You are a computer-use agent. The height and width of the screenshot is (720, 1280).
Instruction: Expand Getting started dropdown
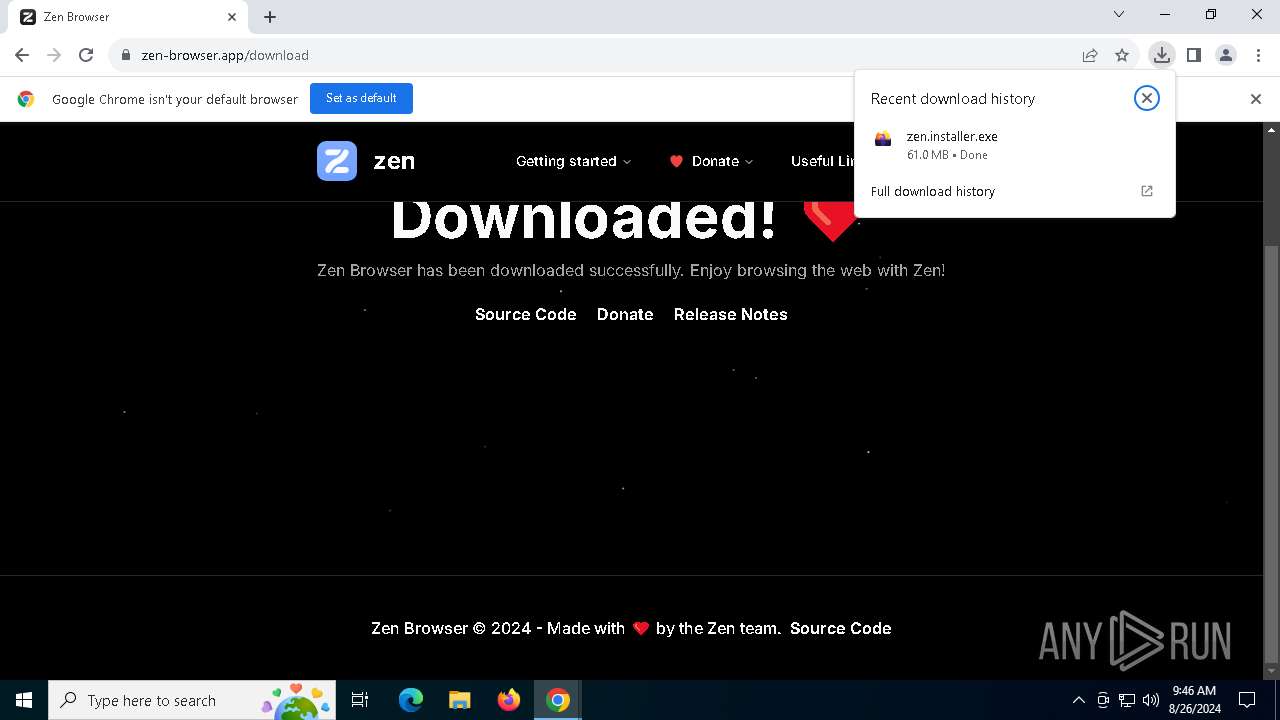click(x=573, y=161)
